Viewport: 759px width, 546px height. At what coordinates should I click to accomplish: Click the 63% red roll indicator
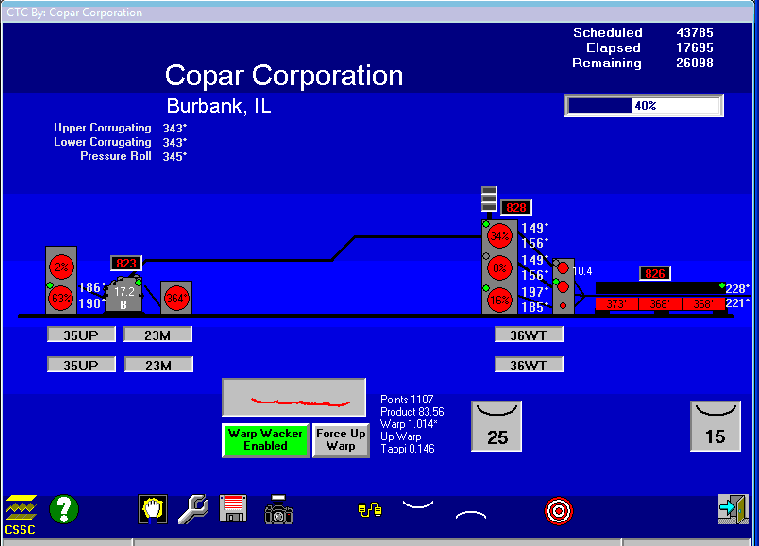pyautogui.click(x=61, y=298)
